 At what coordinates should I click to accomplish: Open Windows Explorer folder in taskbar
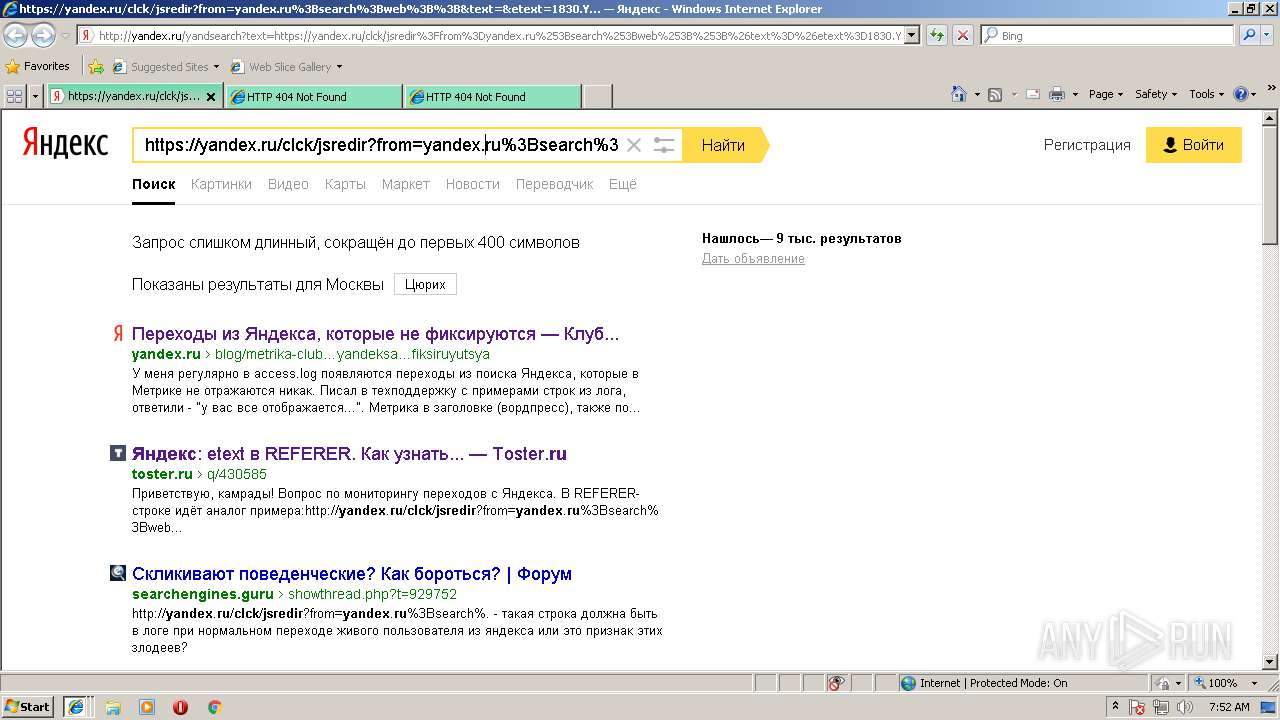pos(113,707)
